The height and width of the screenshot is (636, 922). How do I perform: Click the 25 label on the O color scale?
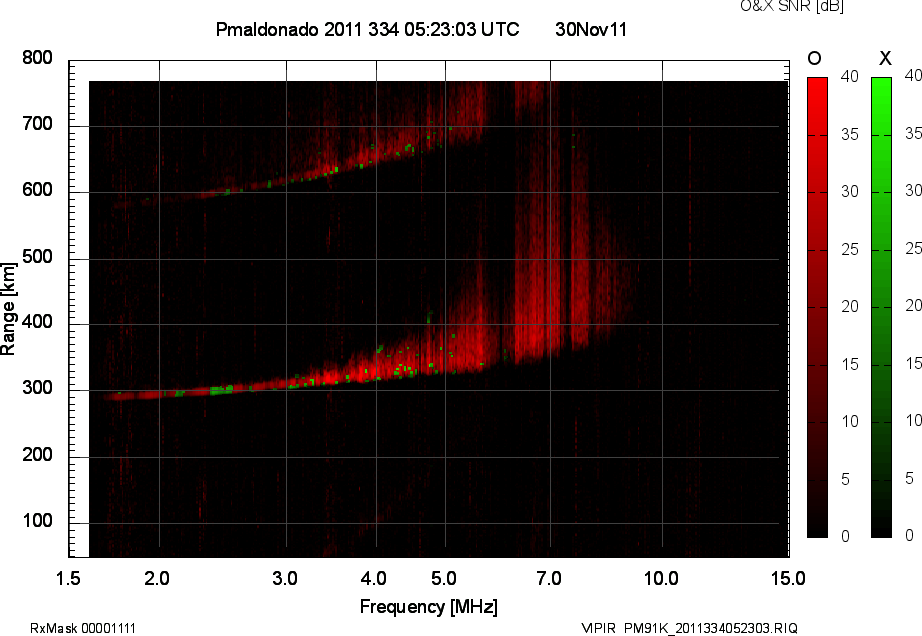[x=850, y=250]
